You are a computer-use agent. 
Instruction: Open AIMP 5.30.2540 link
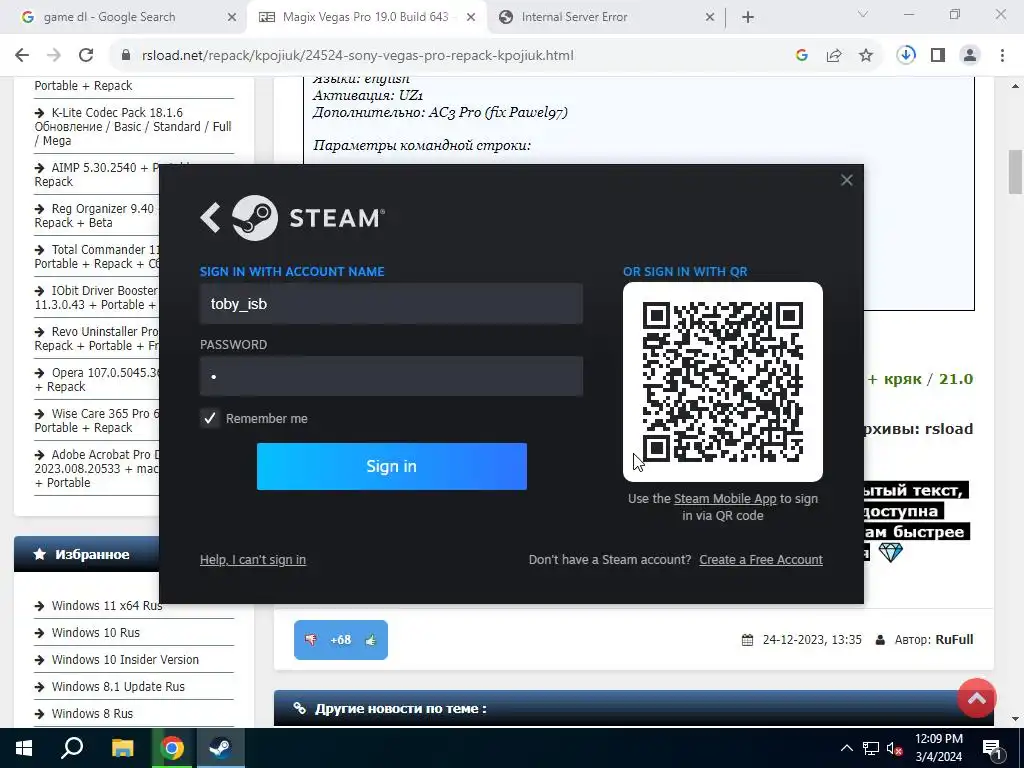[x=97, y=174]
